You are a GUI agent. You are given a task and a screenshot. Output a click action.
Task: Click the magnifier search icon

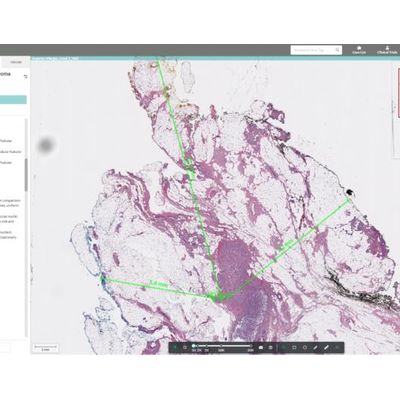click(x=338, y=50)
